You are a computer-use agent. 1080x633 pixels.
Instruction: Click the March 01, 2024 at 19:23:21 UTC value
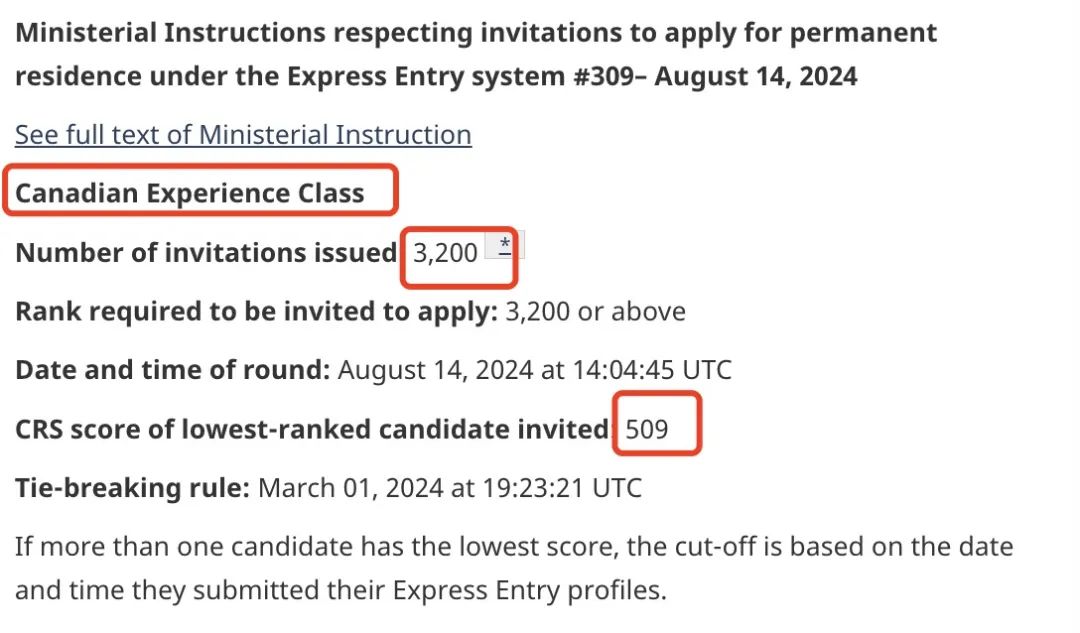(x=450, y=488)
